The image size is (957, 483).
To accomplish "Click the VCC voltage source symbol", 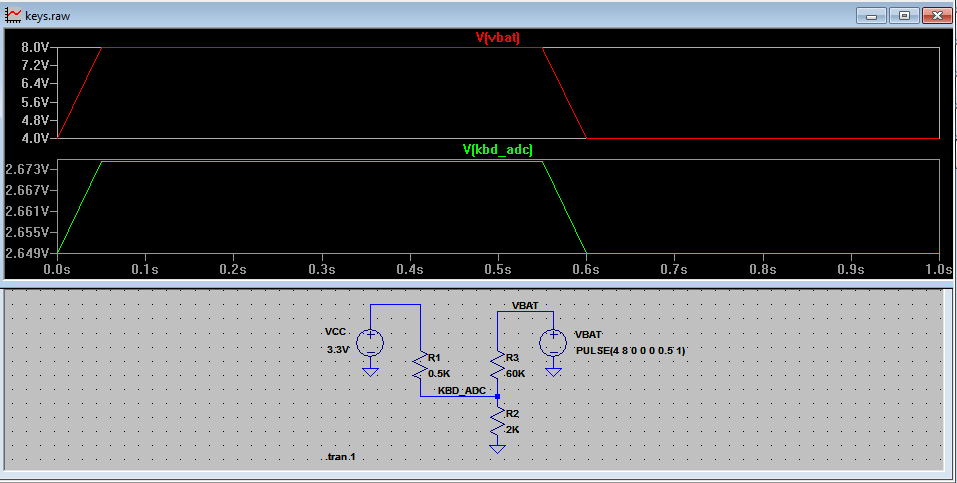I will click(370, 343).
